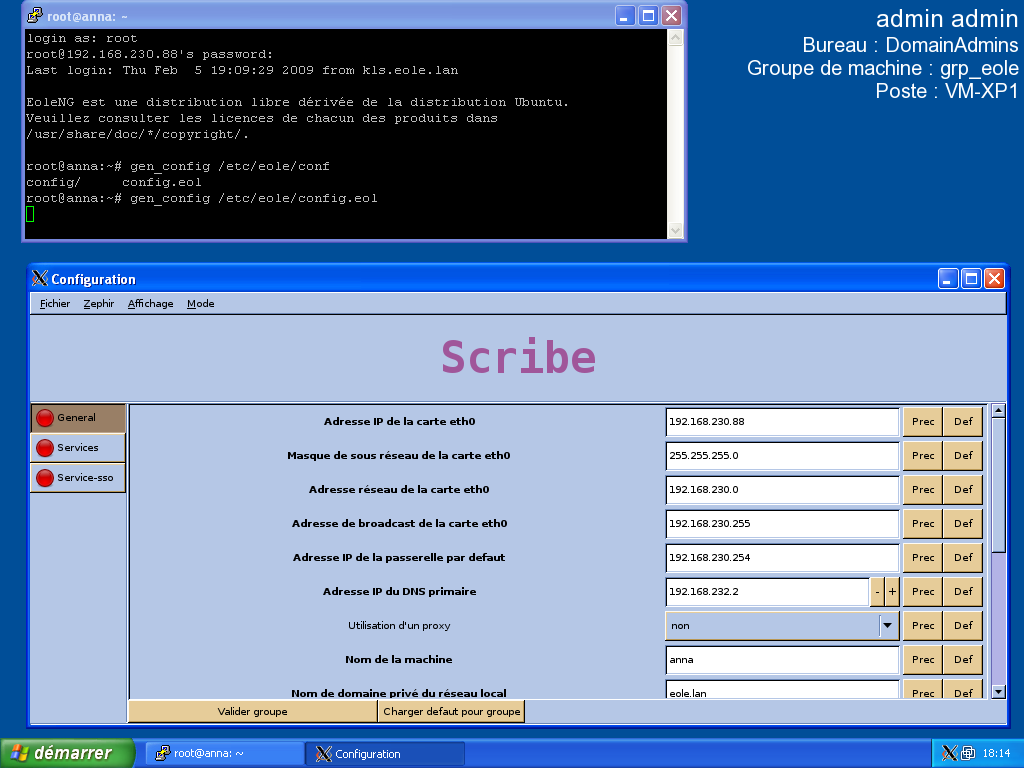
Task: Click the eth0 broadcast address field
Action: click(782, 524)
